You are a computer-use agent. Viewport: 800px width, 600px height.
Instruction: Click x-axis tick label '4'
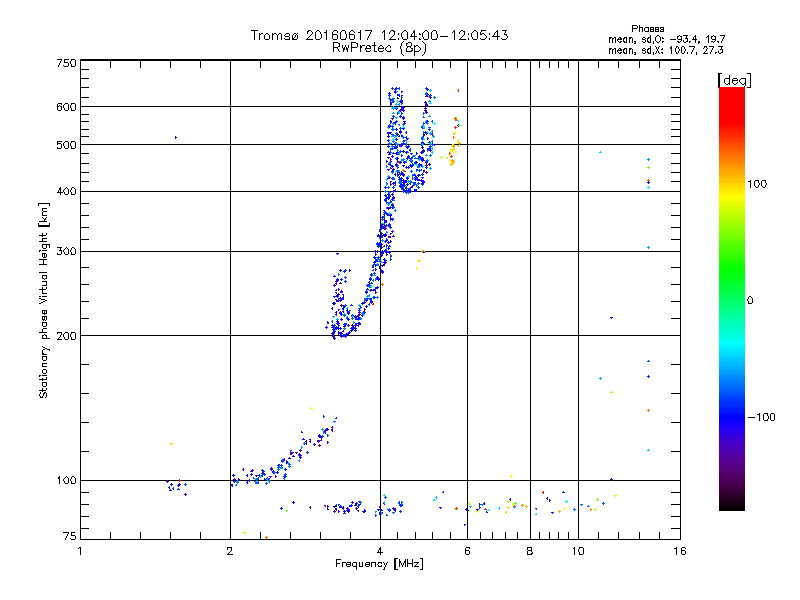[x=380, y=551]
